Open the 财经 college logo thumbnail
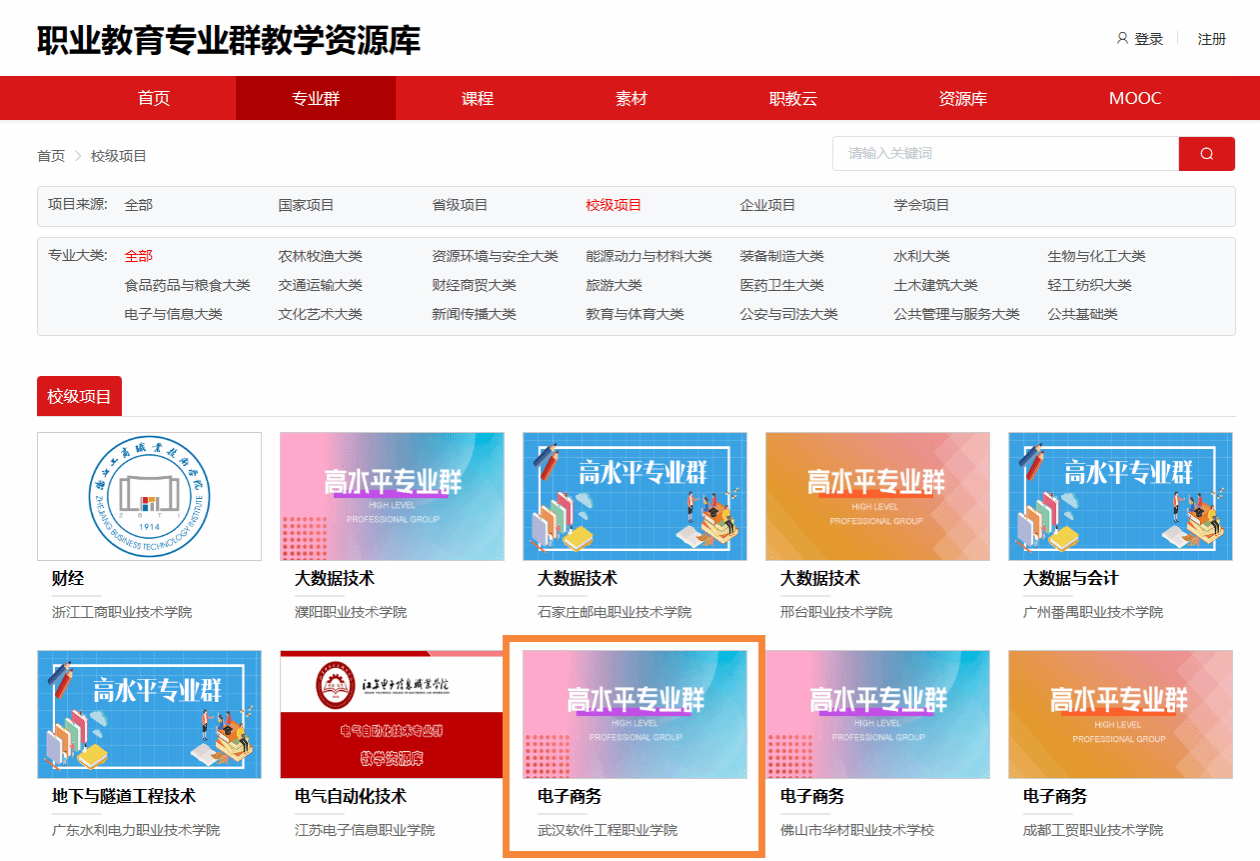This screenshot has width=1260, height=861. pos(149,496)
